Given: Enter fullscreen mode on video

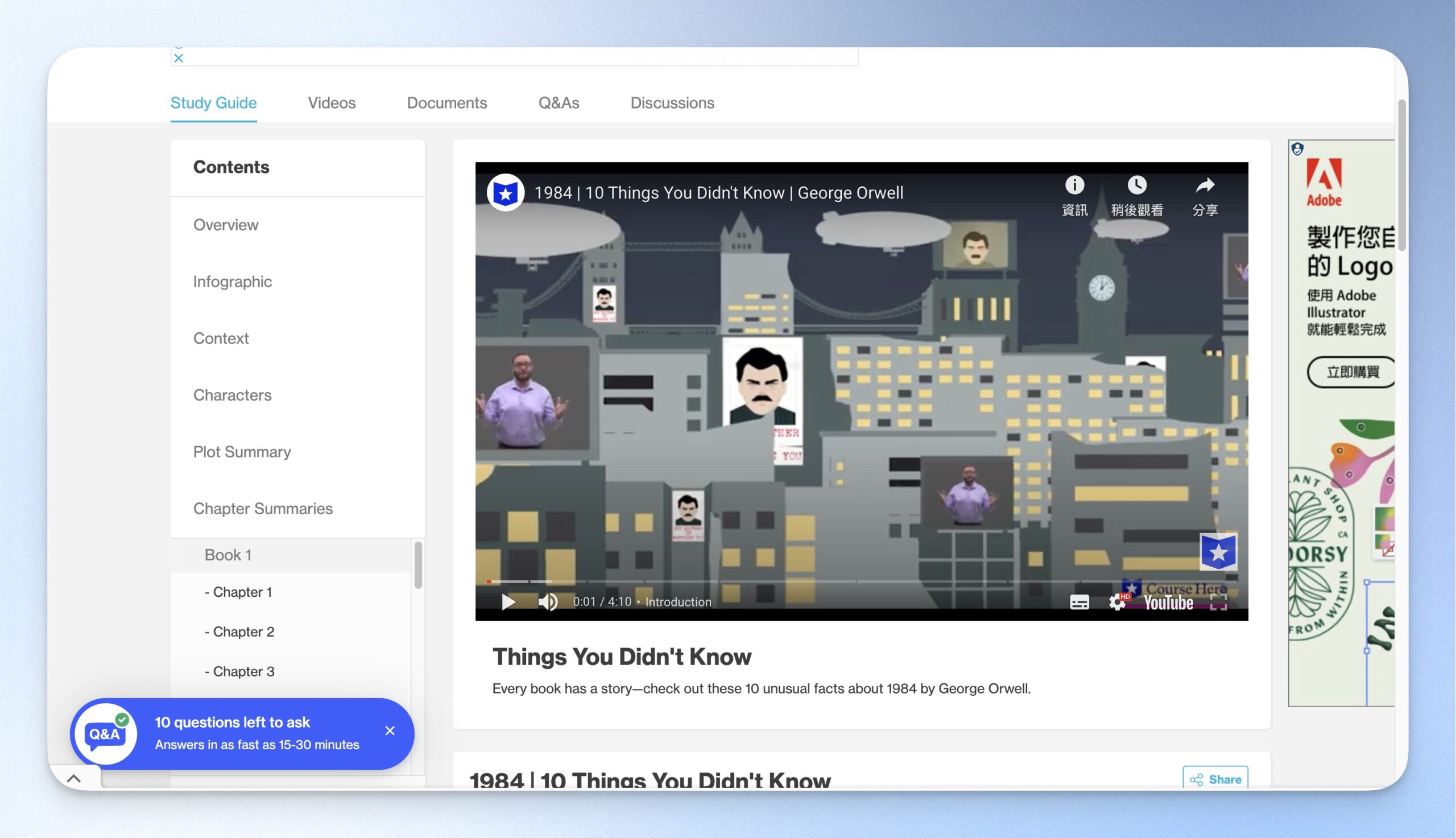Looking at the screenshot, I should (x=1218, y=602).
